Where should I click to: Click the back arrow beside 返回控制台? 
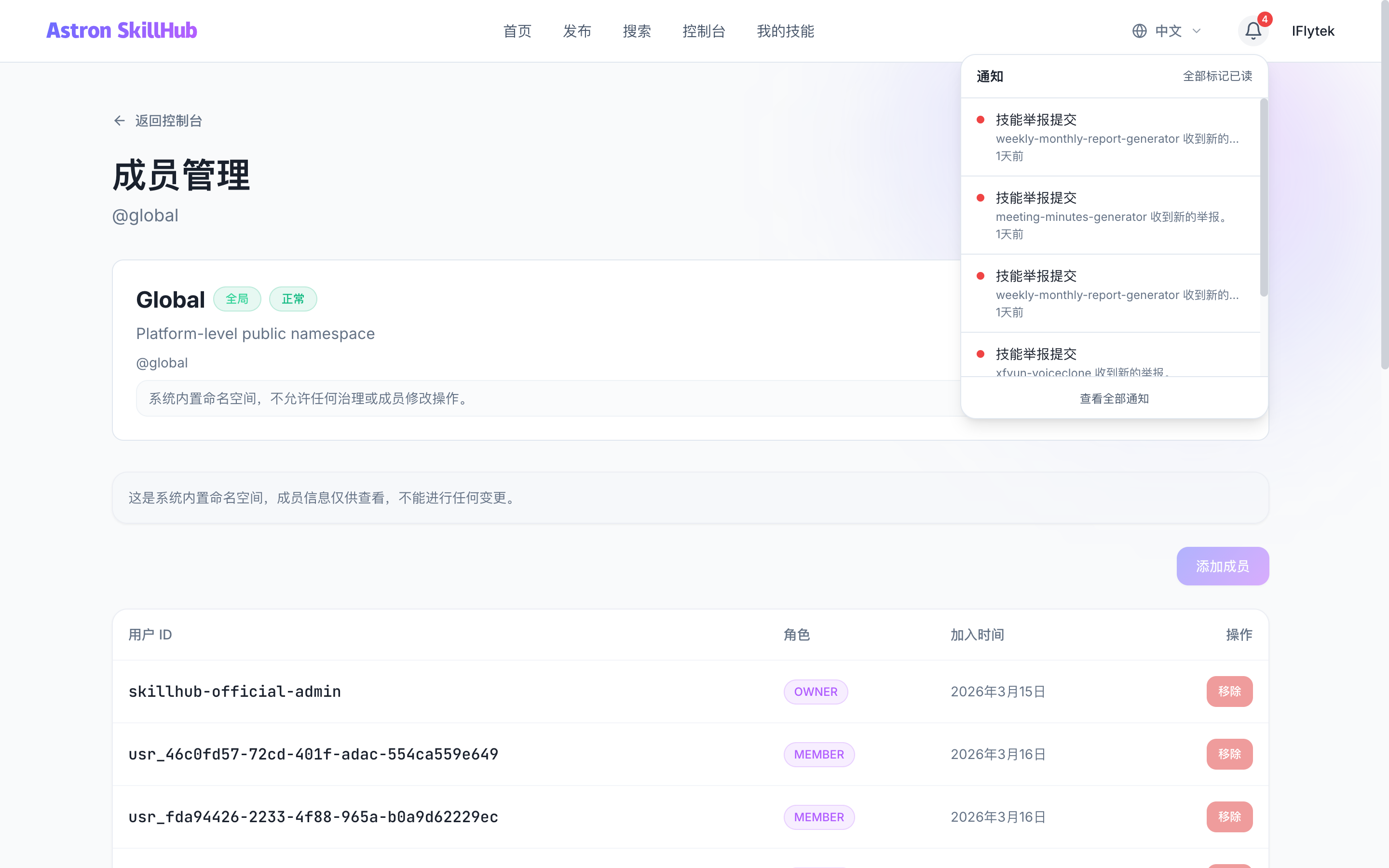(x=119, y=121)
